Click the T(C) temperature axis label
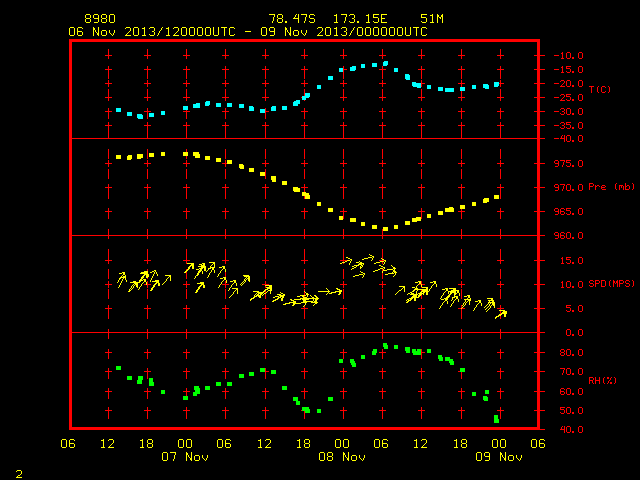 pos(600,89)
